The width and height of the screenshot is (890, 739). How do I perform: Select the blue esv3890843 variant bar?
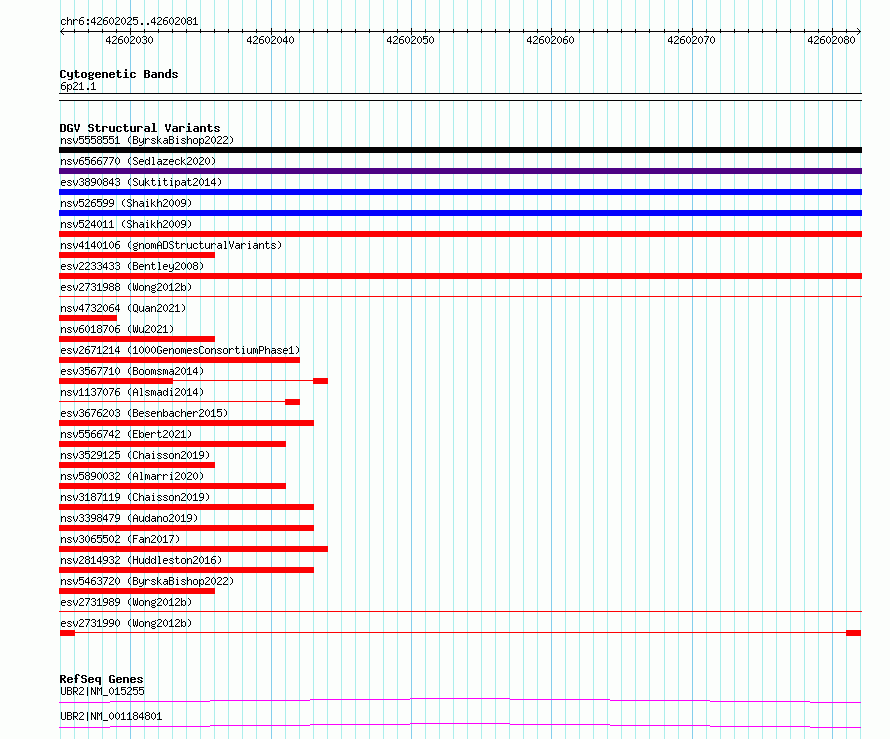click(x=460, y=192)
